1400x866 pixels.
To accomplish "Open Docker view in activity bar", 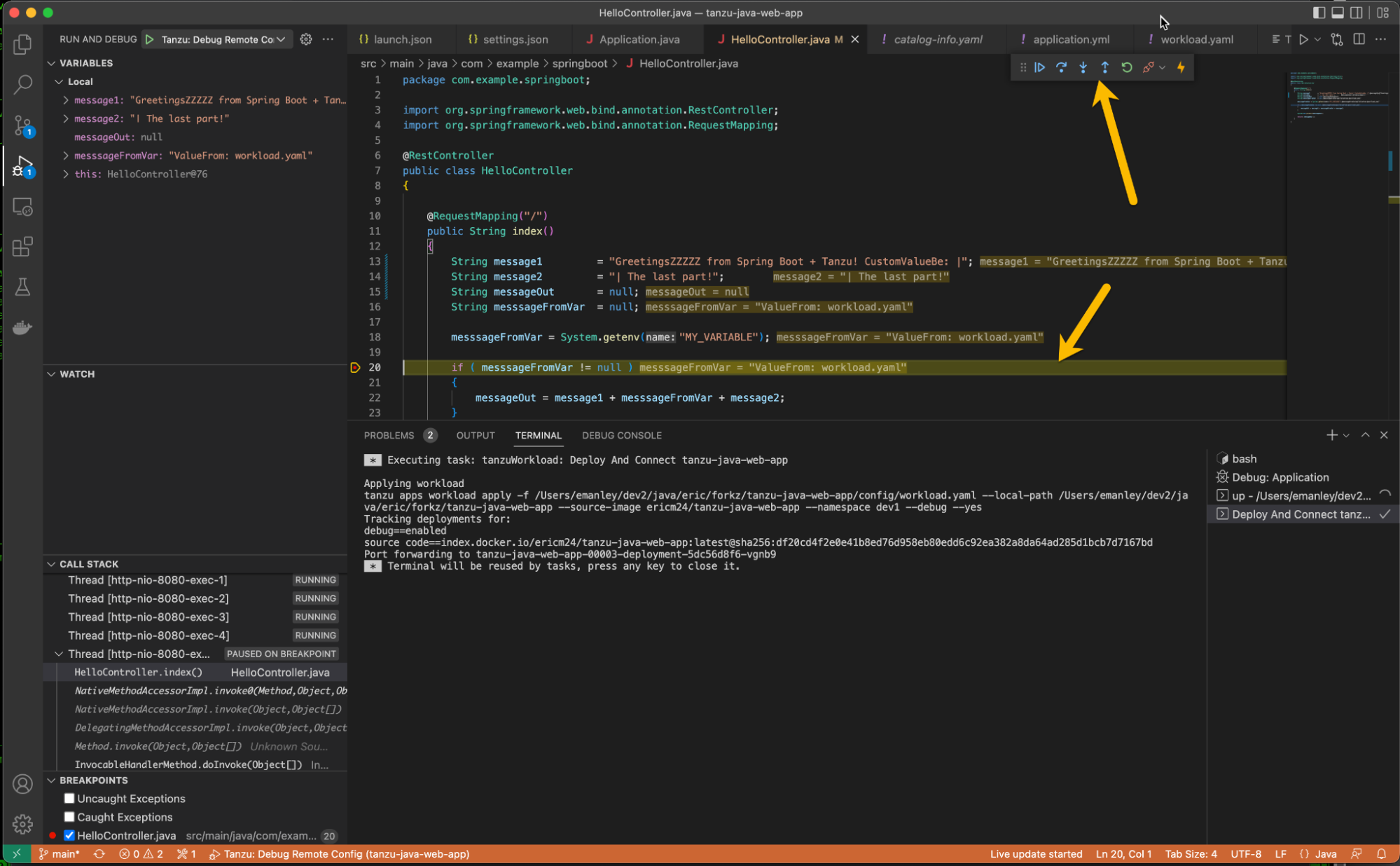I will coord(22,327).
